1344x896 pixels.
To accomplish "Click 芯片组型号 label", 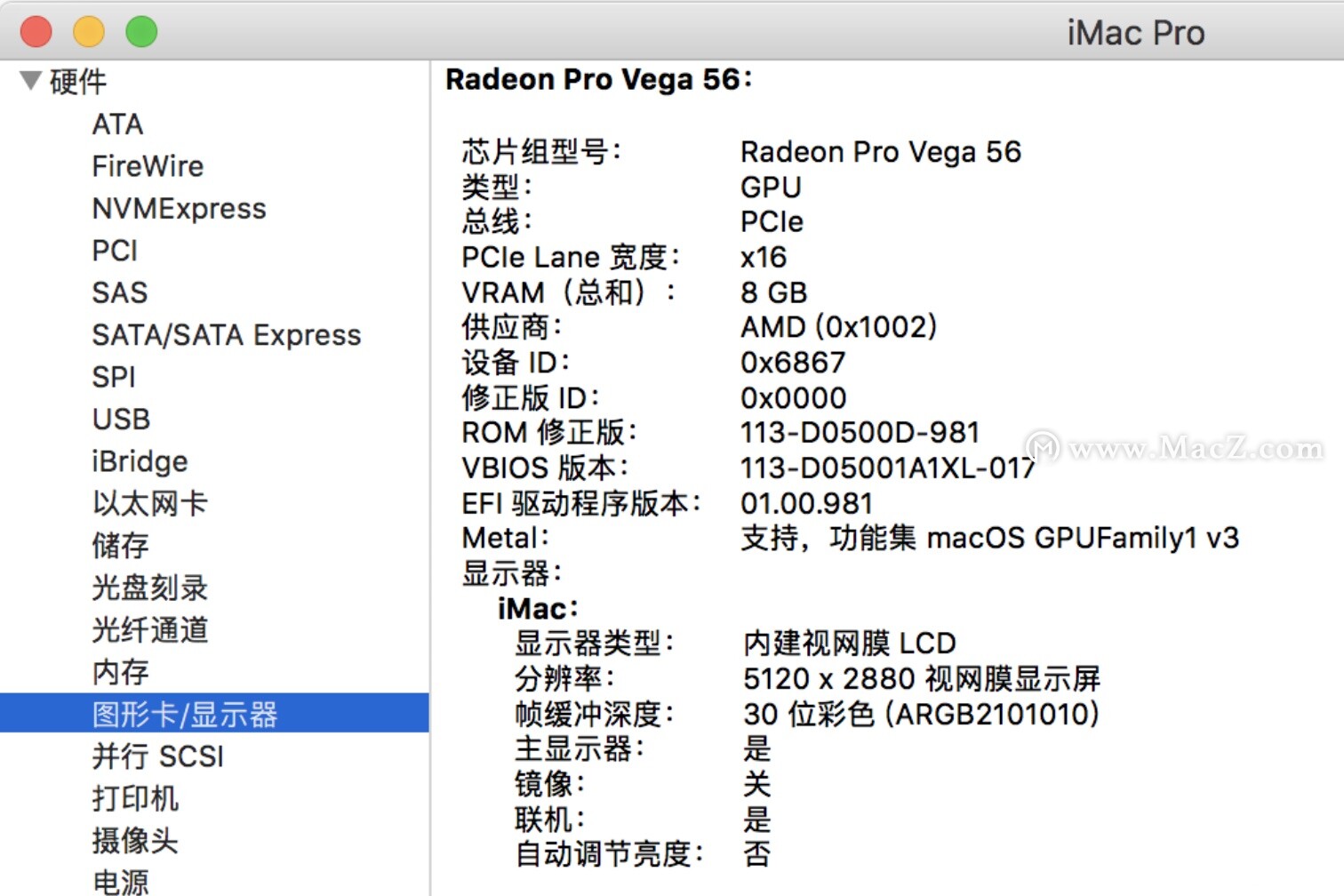I will [x=541, y=152].
